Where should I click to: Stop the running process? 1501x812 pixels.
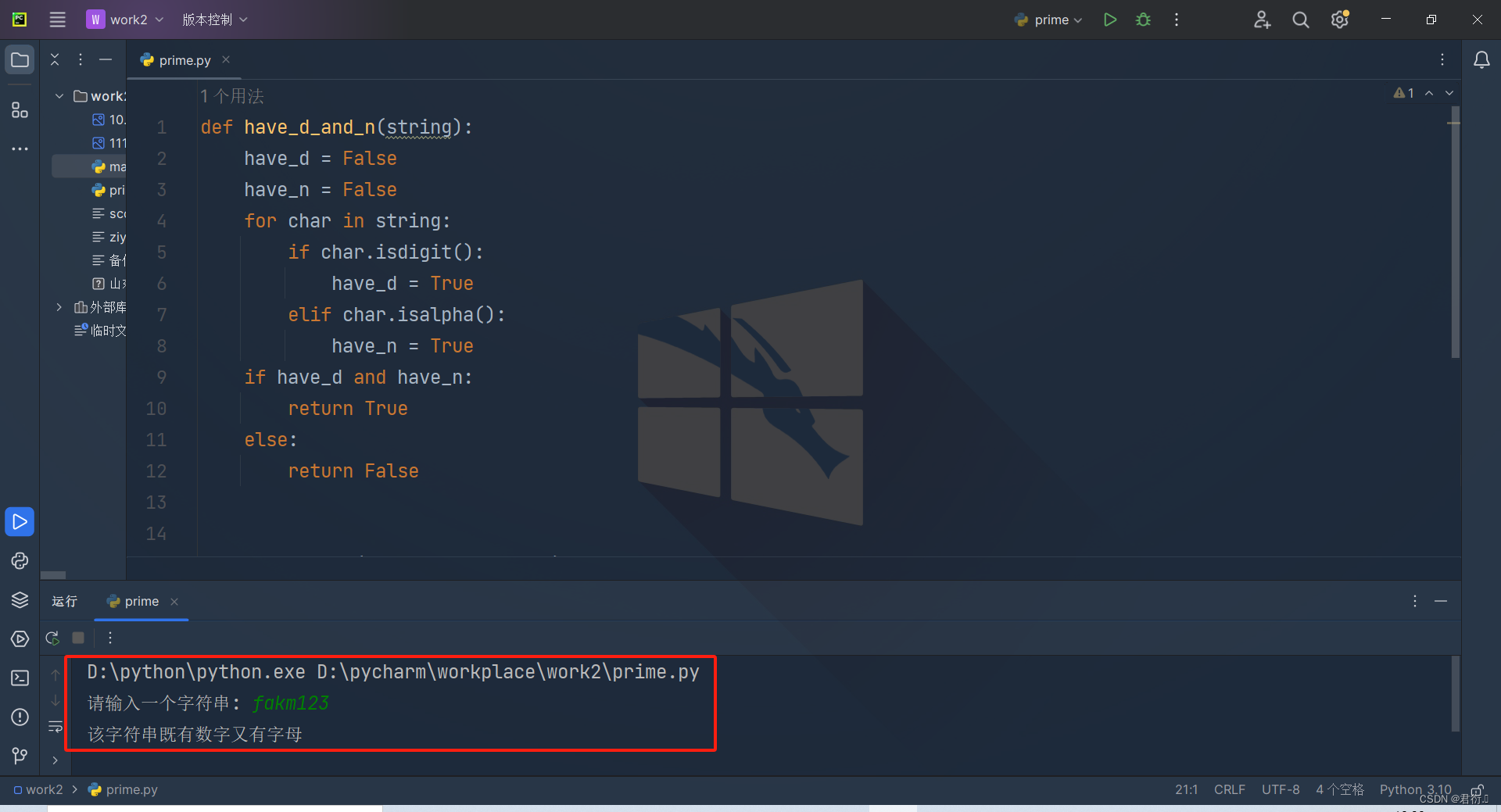click(78, 638)
